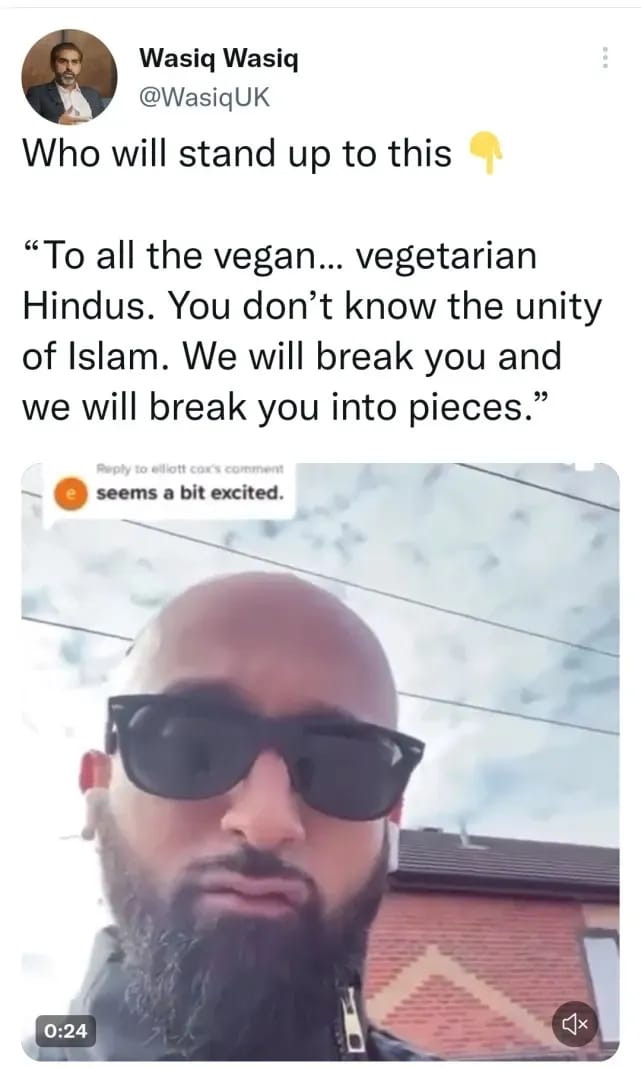Click the line 'of Islam. We will break'

(x=292, y=356)
